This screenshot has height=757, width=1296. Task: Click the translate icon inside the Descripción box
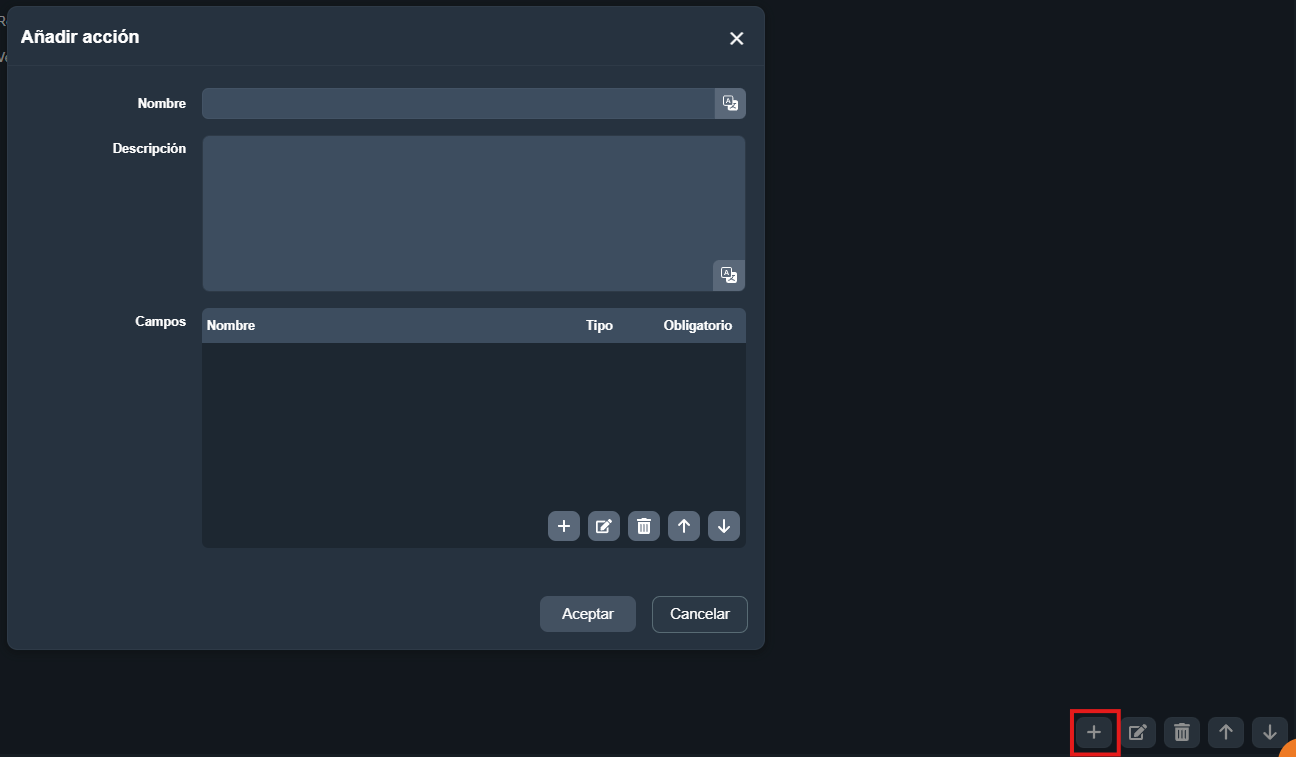[x=729, y=275]
